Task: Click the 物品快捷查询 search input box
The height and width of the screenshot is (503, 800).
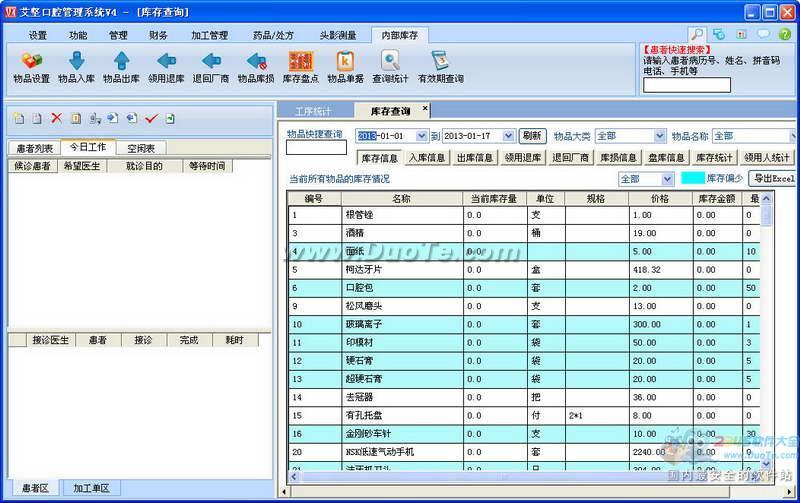Action: [x=316, y=149]
